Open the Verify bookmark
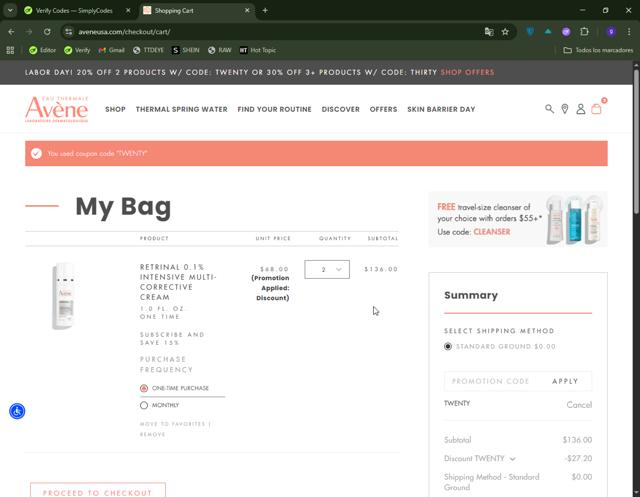Viewport: 640px width, 497px height. coord(77,50)
